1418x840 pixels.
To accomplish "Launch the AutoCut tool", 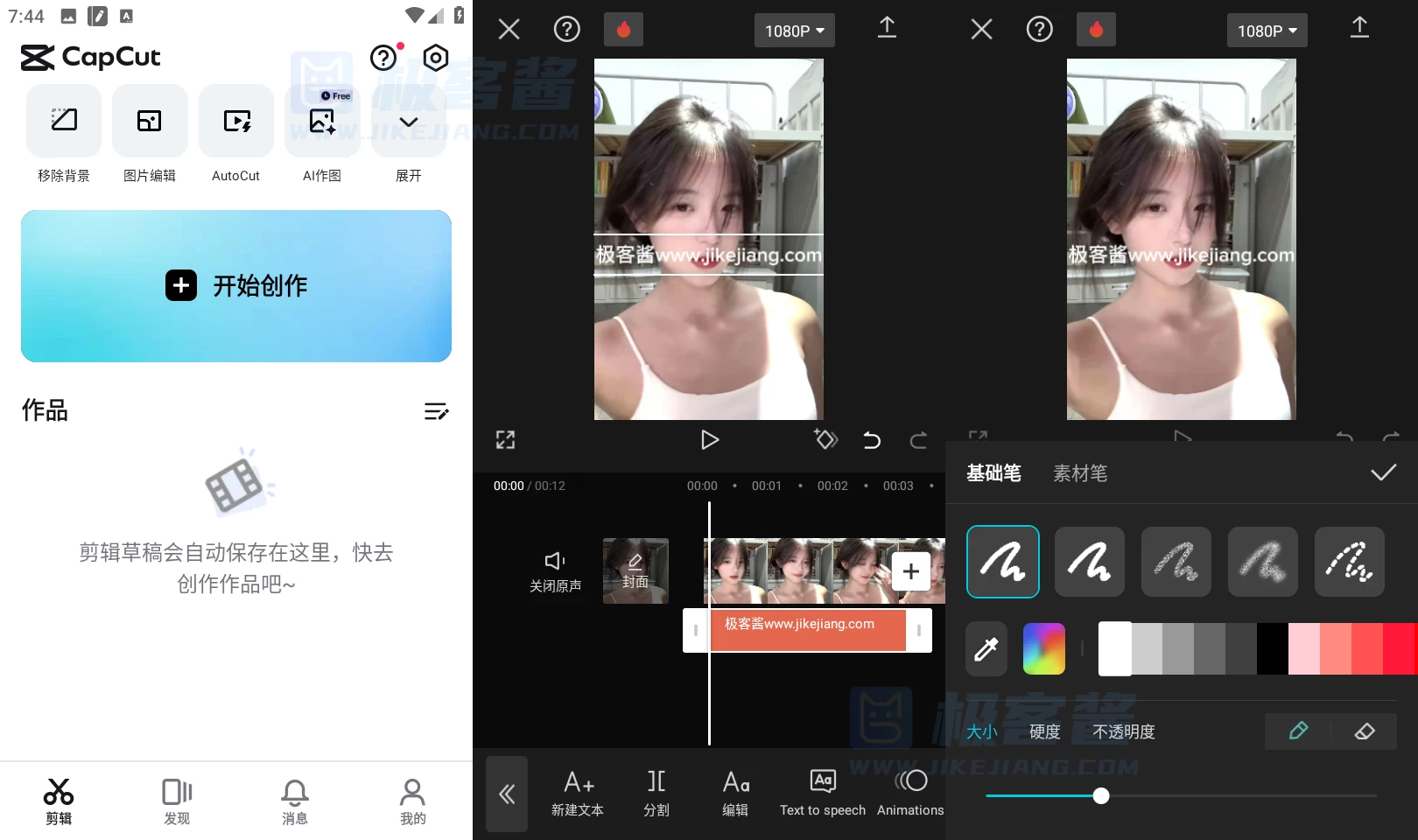I will click(x=235, y=134).
